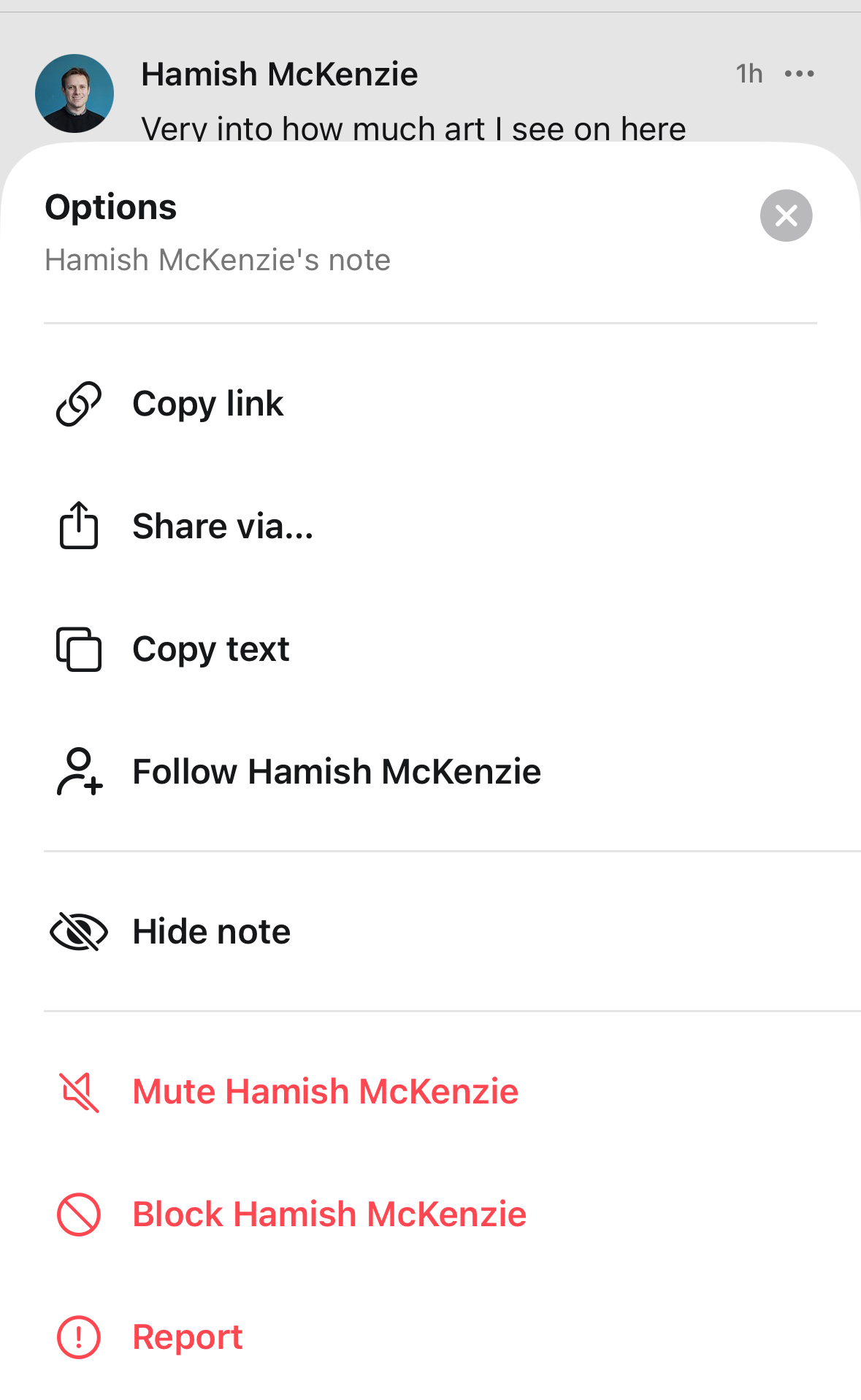Choose Hide note option
This screenshot has width=861, height=1400.
coord(430,931)
